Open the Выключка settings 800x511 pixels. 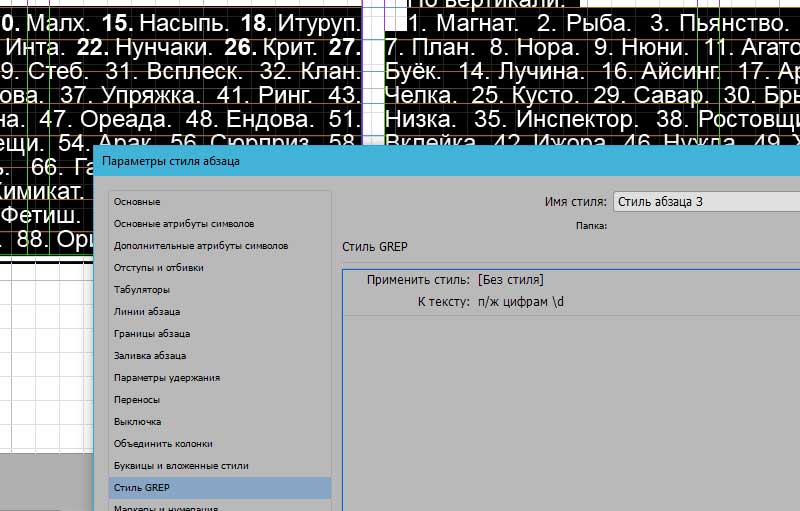(x=137, y=422)
